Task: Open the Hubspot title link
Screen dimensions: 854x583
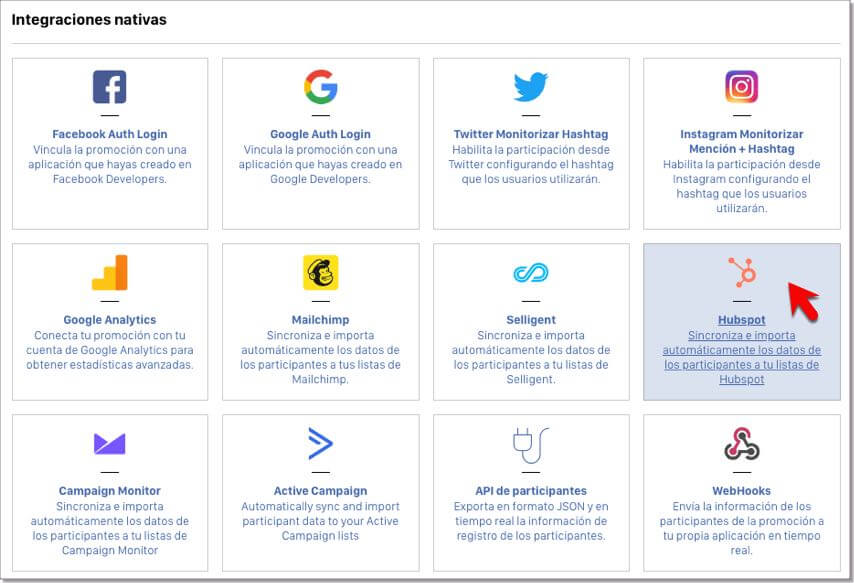Action: pos(741,320)
